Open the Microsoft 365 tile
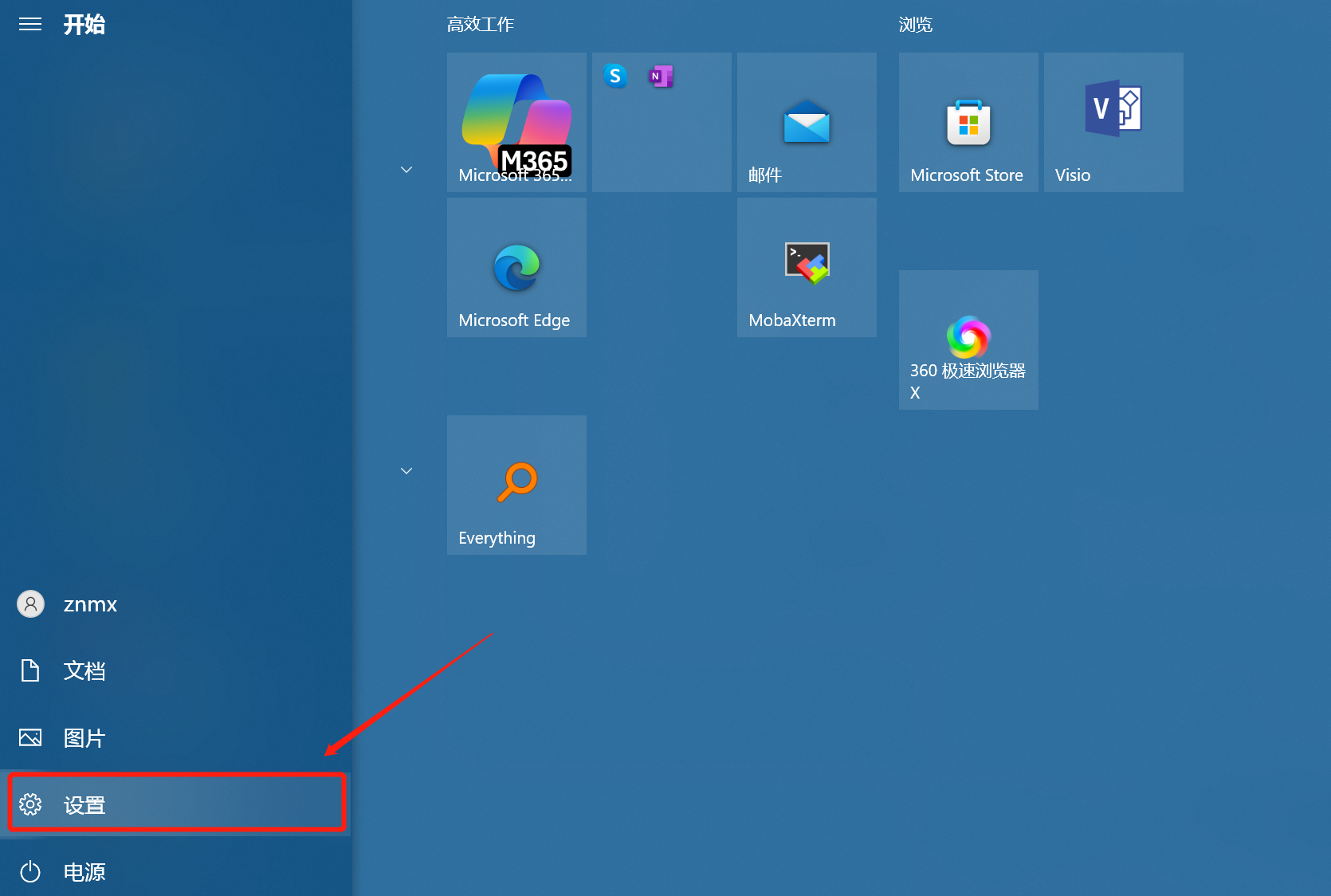Viewport: 1331px width, 896px height. pos(516,122)
